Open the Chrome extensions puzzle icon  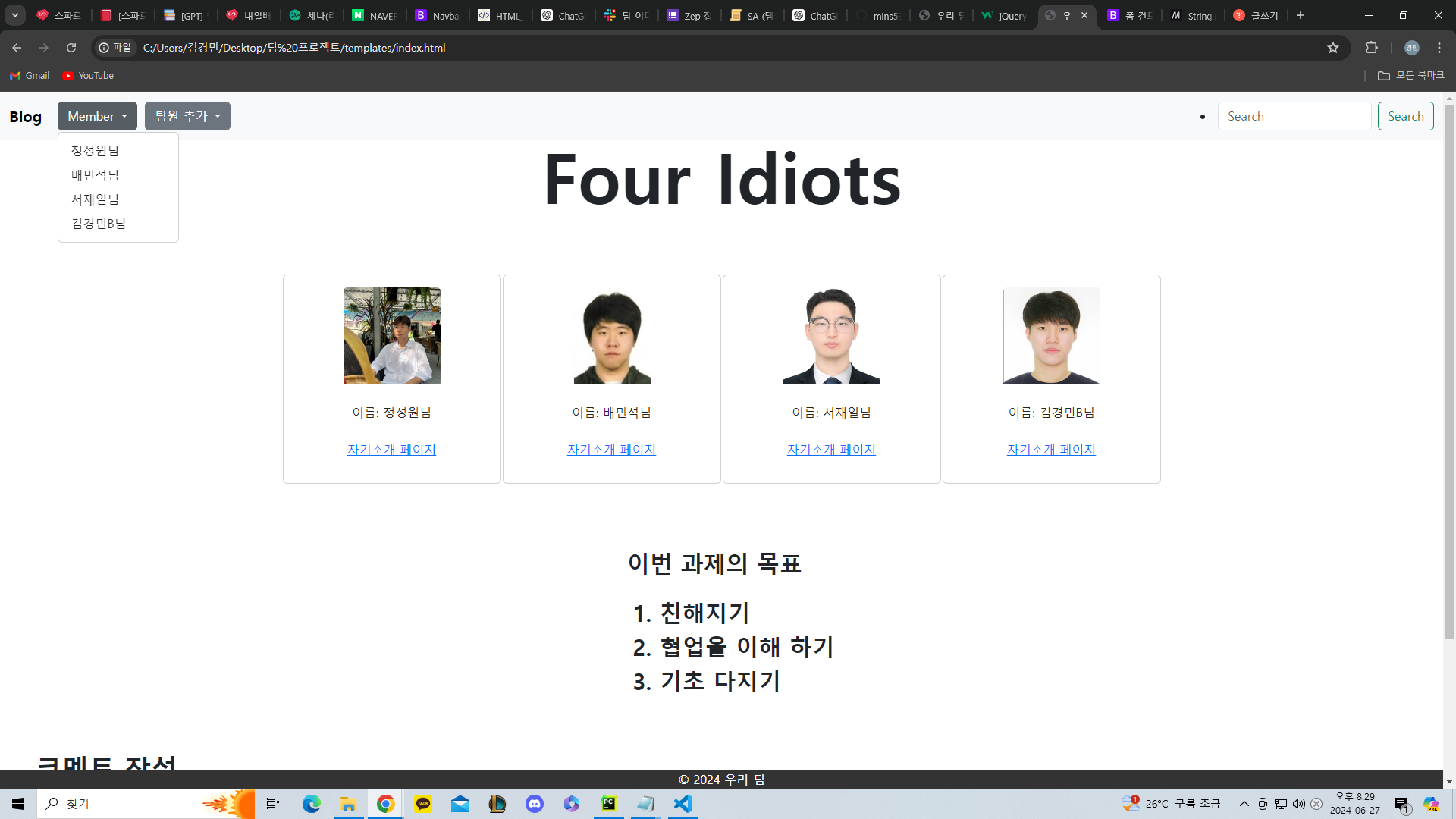pos(1371,48)
